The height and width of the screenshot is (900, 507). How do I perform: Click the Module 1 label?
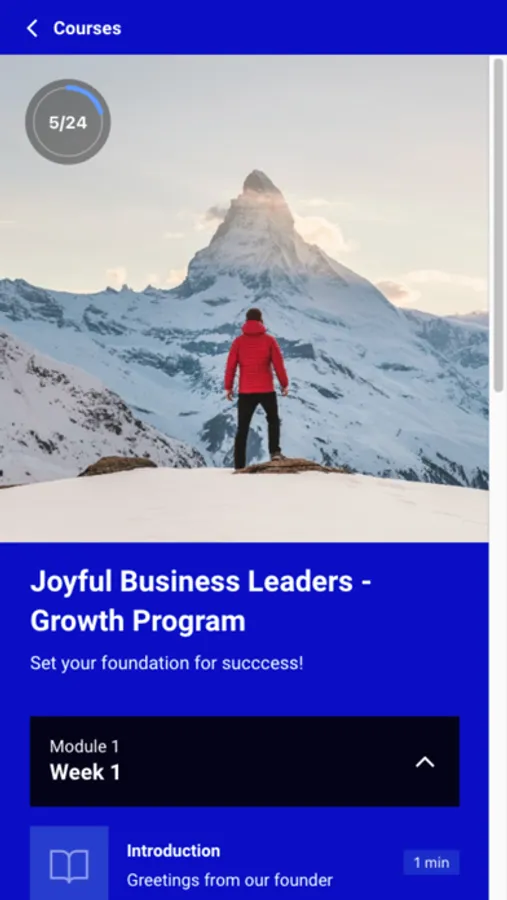[x=84, y=746]
